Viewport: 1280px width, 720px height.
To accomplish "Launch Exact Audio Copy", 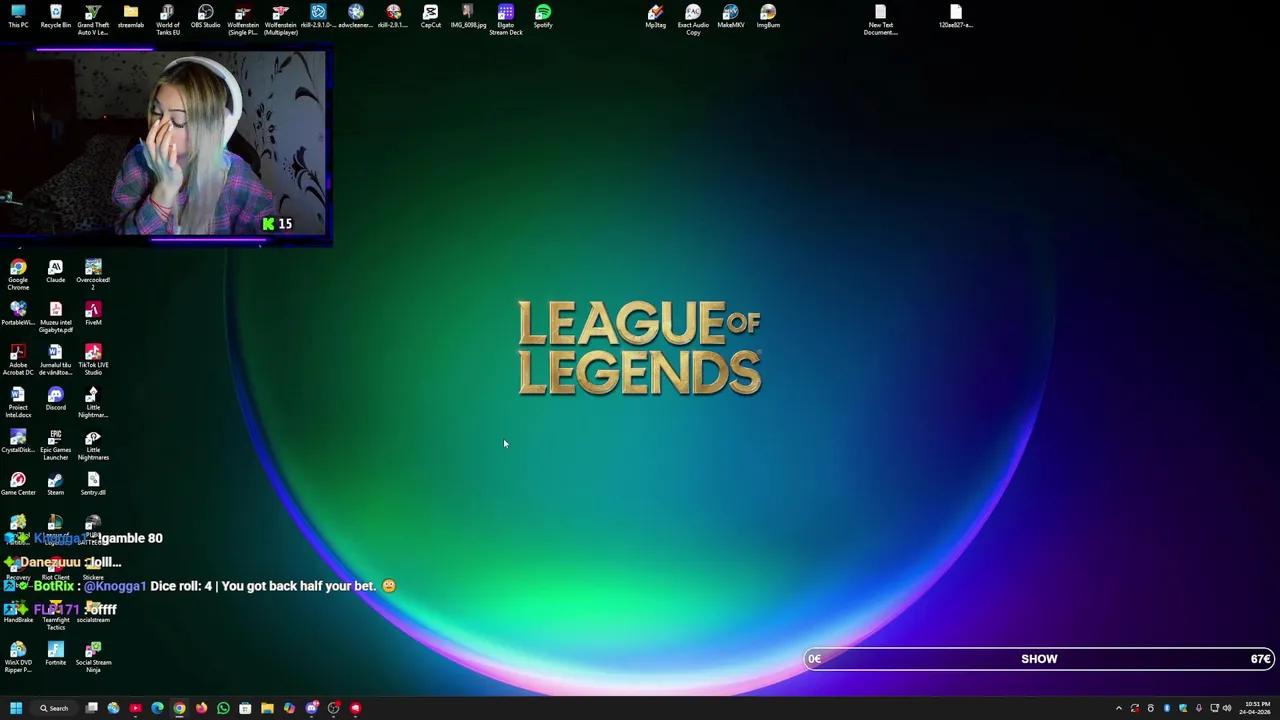I will click(x=693, y=19).
